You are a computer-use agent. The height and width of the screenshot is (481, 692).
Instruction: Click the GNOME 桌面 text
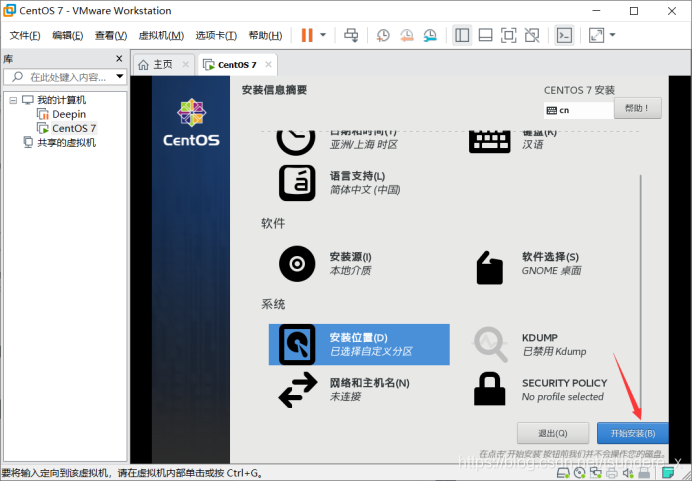[x=552, y=271]
